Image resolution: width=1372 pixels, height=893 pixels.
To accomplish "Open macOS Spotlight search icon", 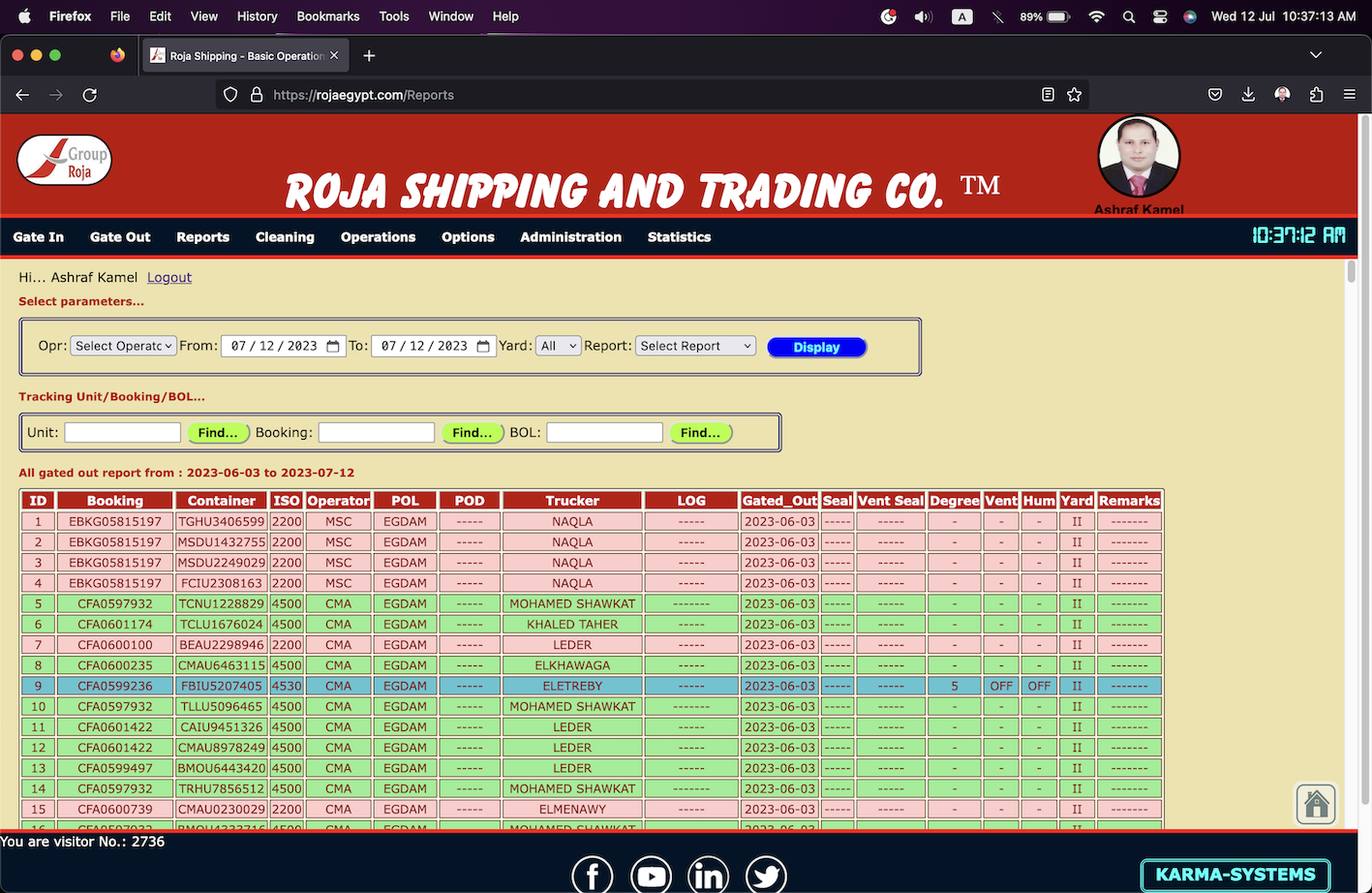I will click(1129, 16).
